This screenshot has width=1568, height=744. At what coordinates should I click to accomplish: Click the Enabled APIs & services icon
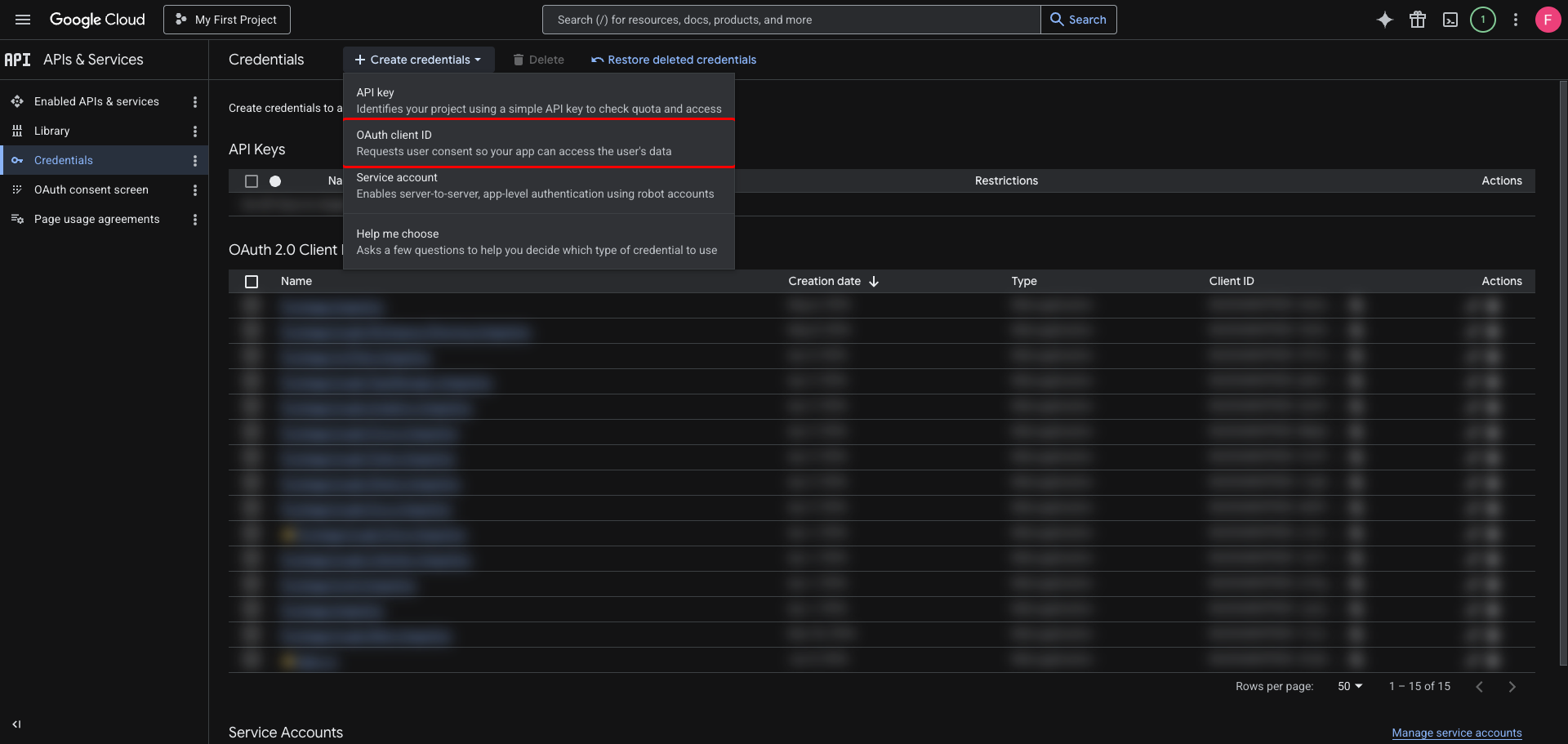point(17,101)
